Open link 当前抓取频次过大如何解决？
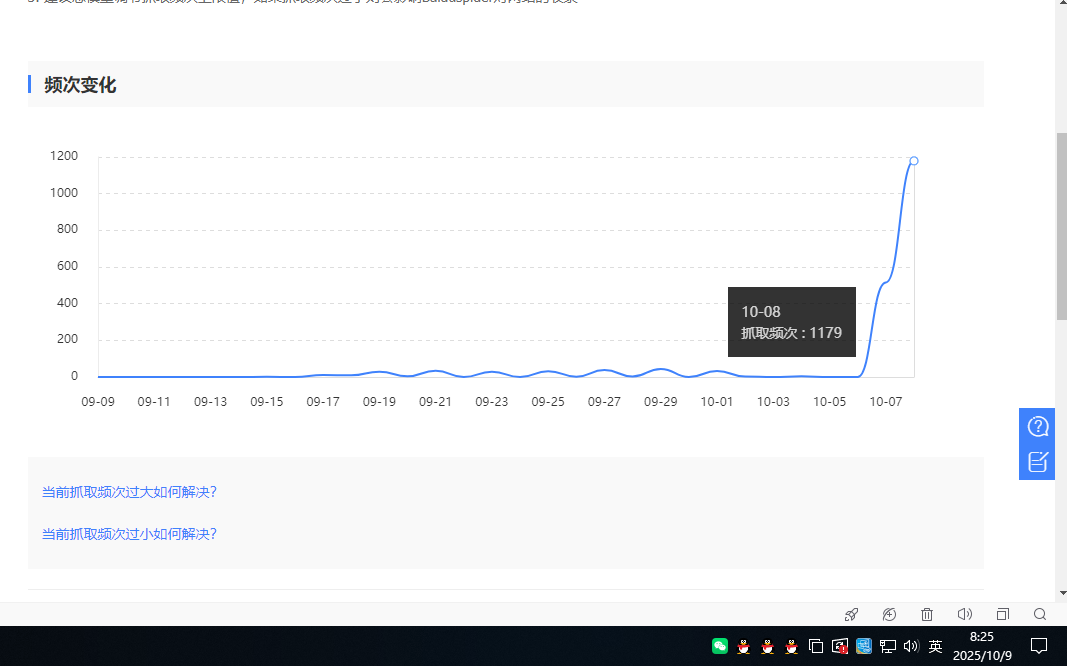1067x666 pixels. [x=129, y=492]
